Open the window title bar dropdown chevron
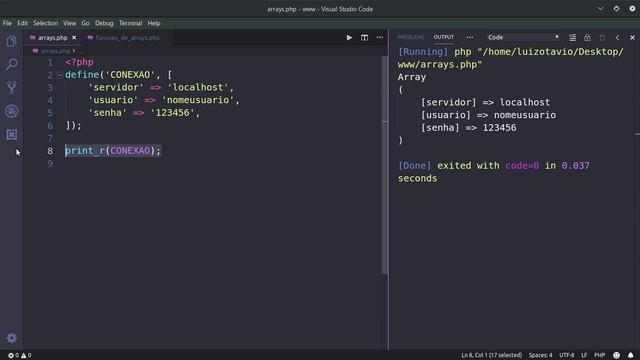 tap(600, 9)
